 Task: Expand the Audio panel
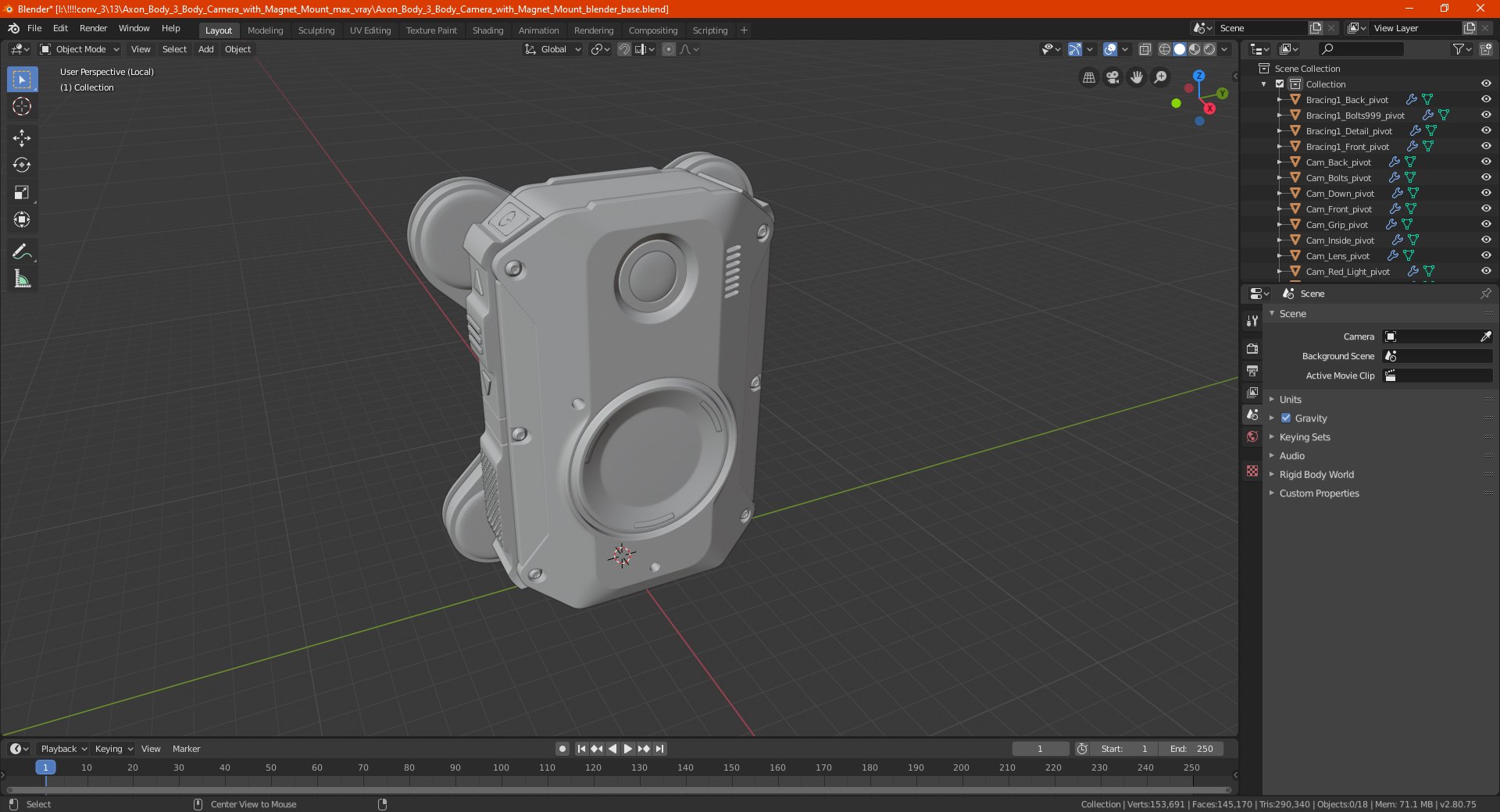[x=1291, y=455]
